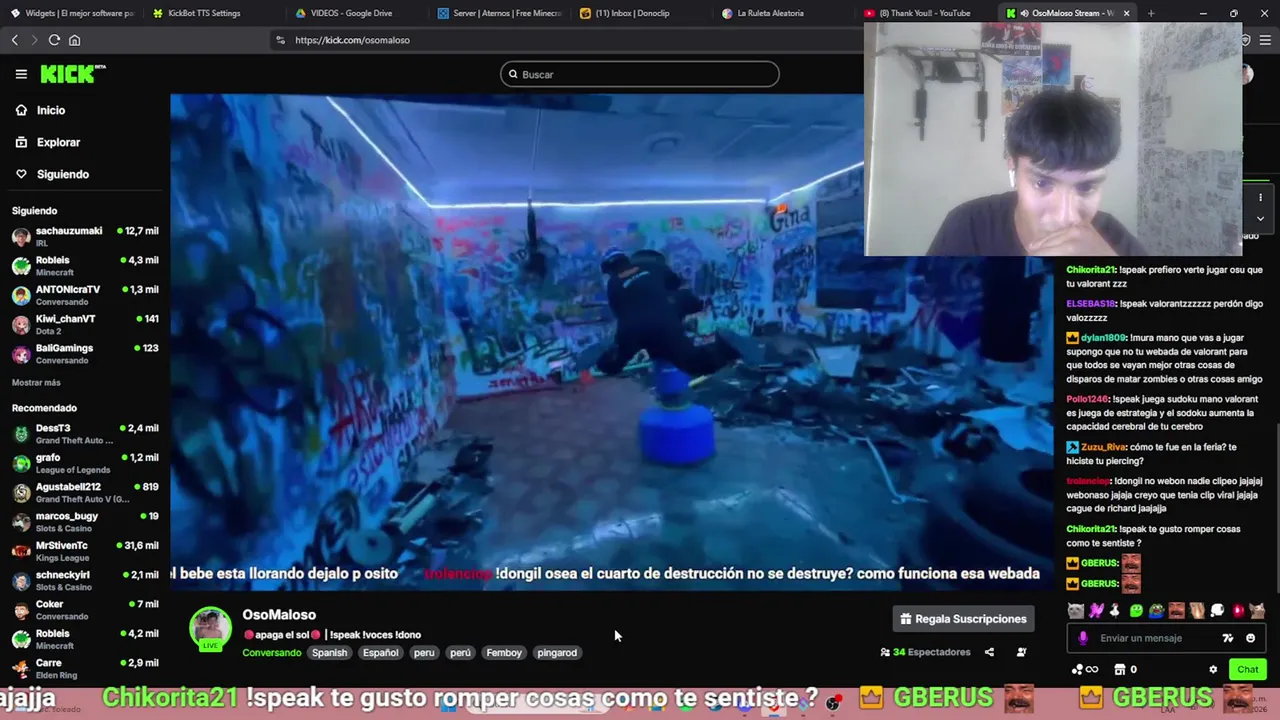Viewport: 1280px width, 720px height.
Task: Open MrStivenTc recommended channel
Action: [x=85, y=551]
